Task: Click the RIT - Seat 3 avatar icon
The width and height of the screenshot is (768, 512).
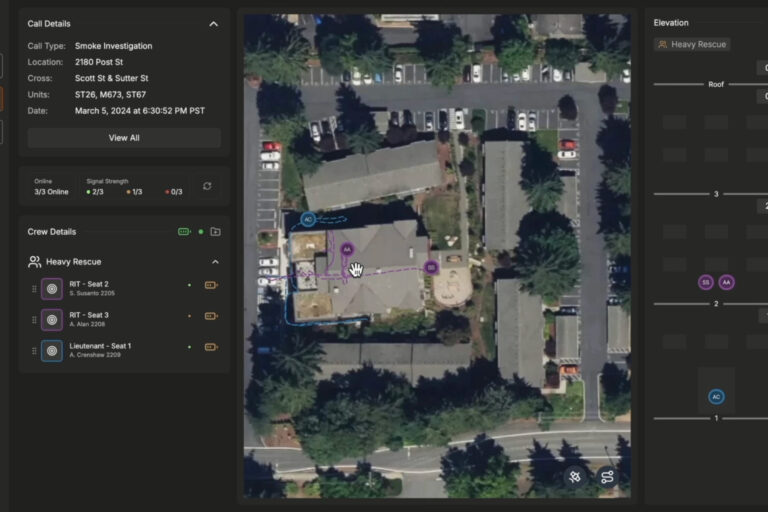Action: [x=52, y=320]
